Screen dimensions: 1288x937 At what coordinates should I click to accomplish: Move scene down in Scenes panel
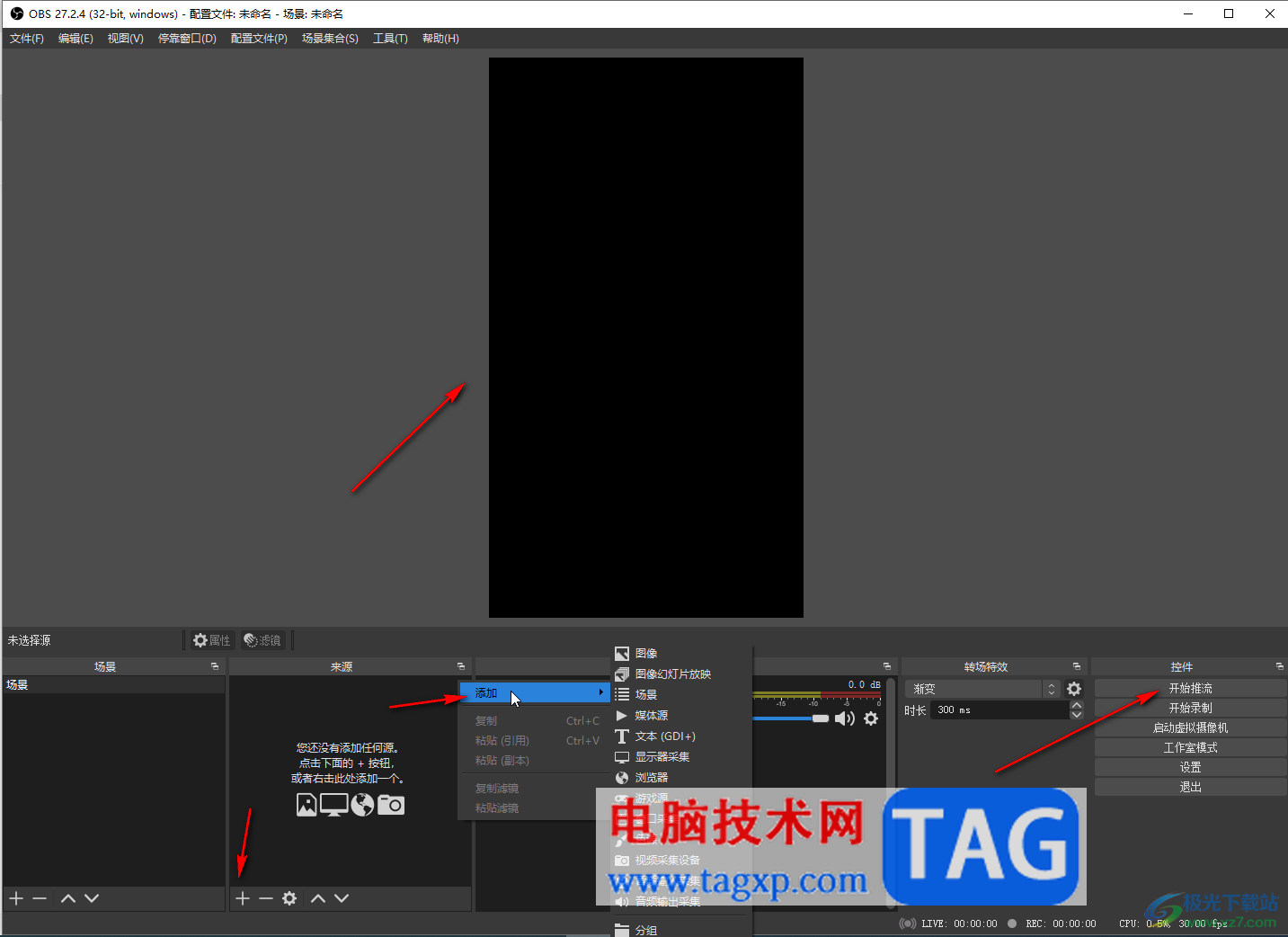tap(92, 898)
